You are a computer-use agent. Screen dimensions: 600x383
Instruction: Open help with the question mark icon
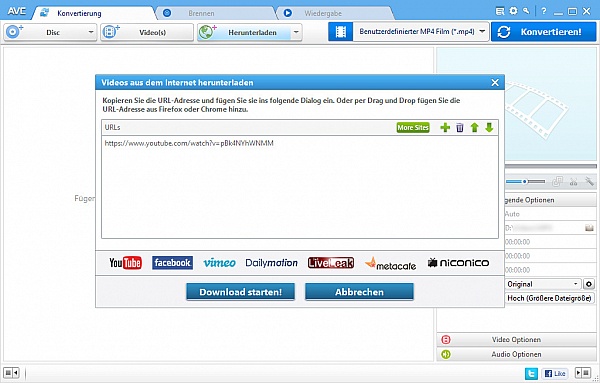click(x=544, y=11)
